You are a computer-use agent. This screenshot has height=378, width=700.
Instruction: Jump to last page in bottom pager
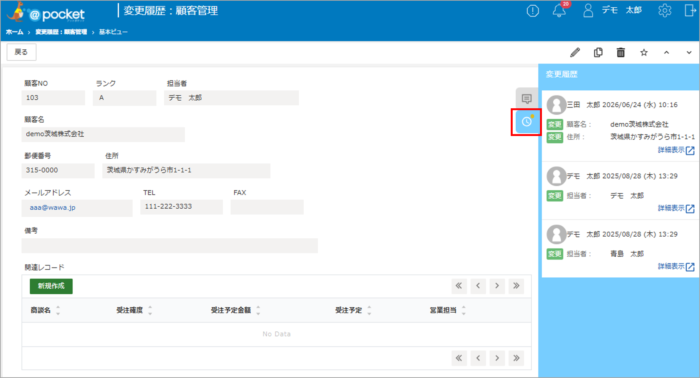pos(516,358)
